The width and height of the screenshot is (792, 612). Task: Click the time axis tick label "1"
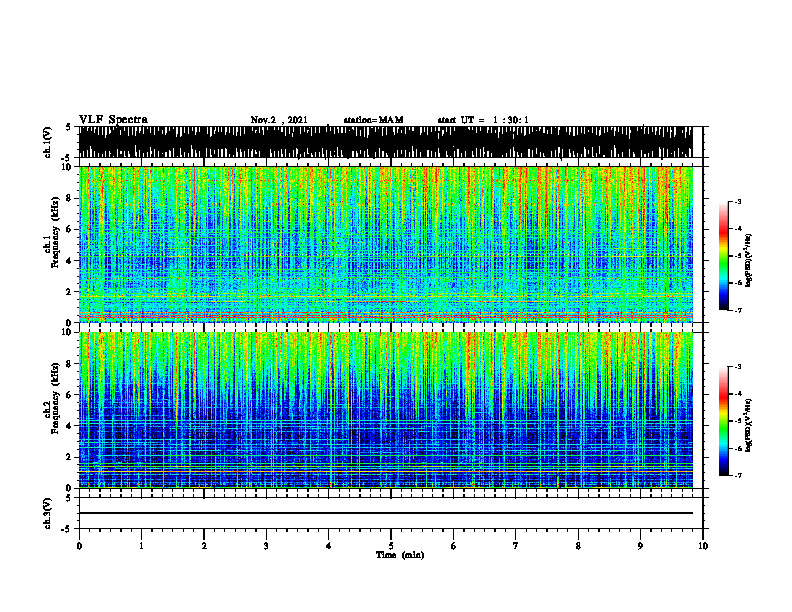point(141,546)
